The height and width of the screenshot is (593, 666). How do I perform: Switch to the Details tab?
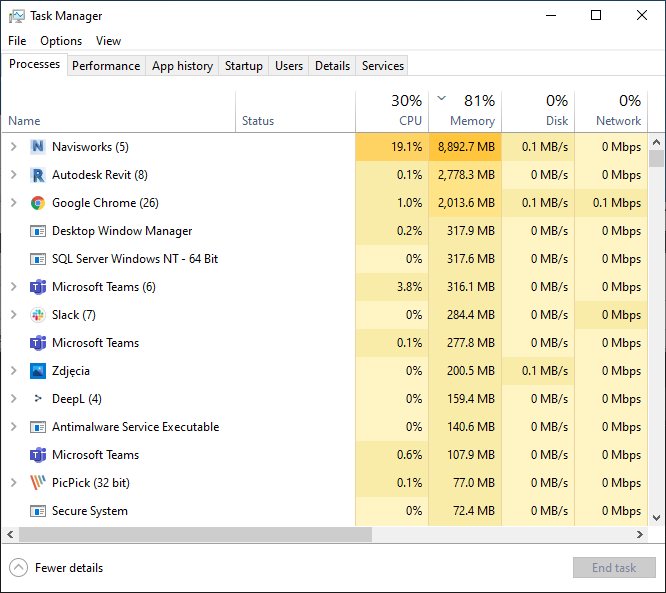[332, 66]
